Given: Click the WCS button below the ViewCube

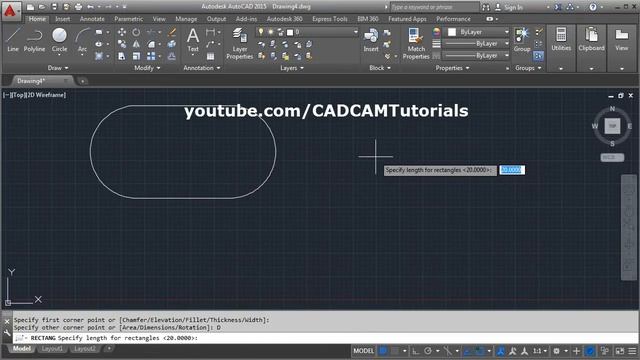Looking at the screenshot, I should click(x=612, y=157).
